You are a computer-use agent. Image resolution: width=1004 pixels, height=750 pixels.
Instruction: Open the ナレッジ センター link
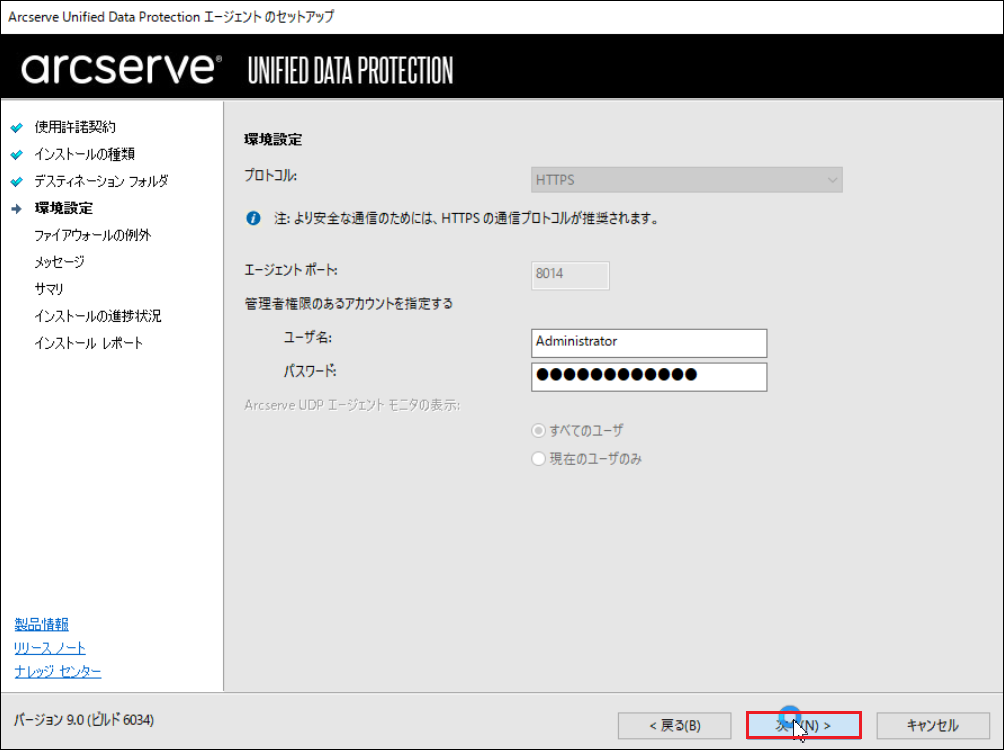click(58, 671)
